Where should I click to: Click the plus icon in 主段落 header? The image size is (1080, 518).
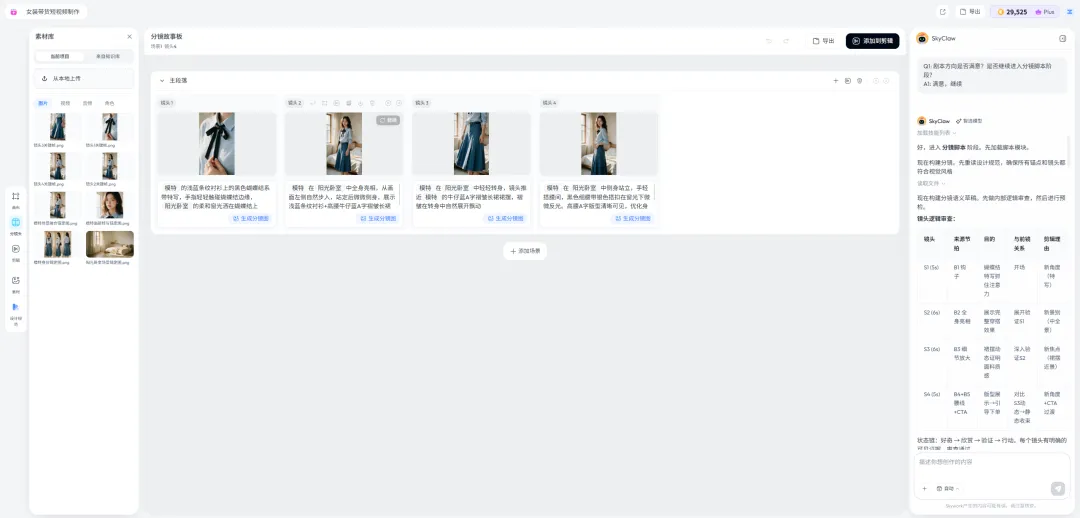point(836,81)
